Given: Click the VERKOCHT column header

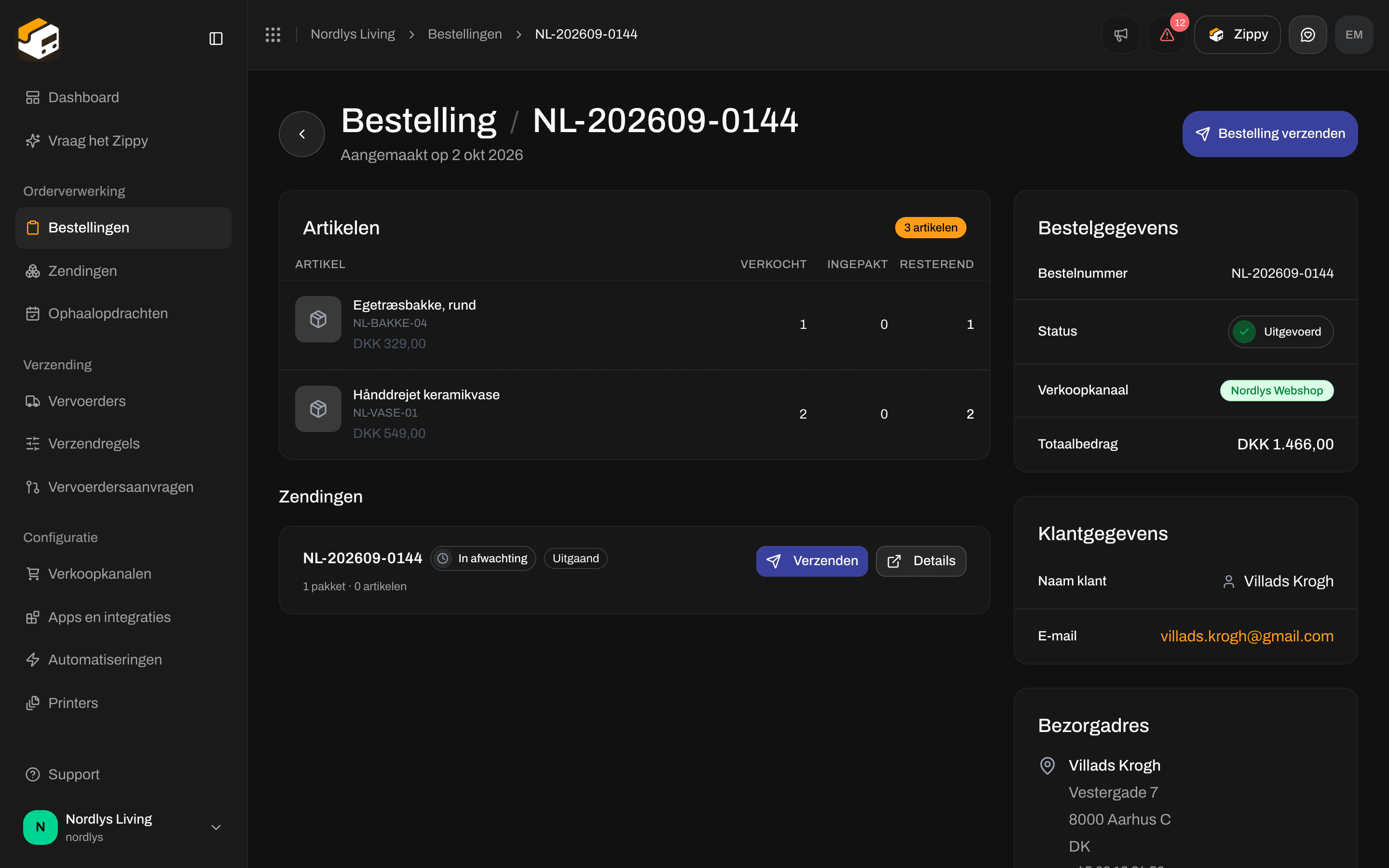Looking at the screenshot, I should [x=773, y=265].
